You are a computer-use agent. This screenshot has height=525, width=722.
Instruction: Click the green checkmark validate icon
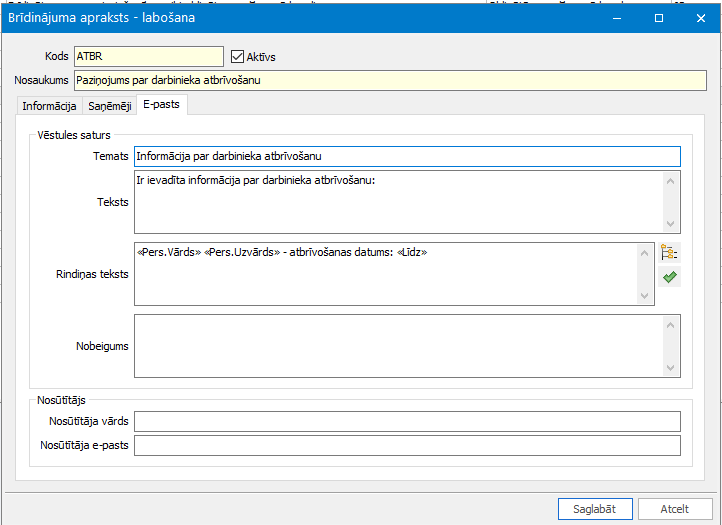(669, 277)
